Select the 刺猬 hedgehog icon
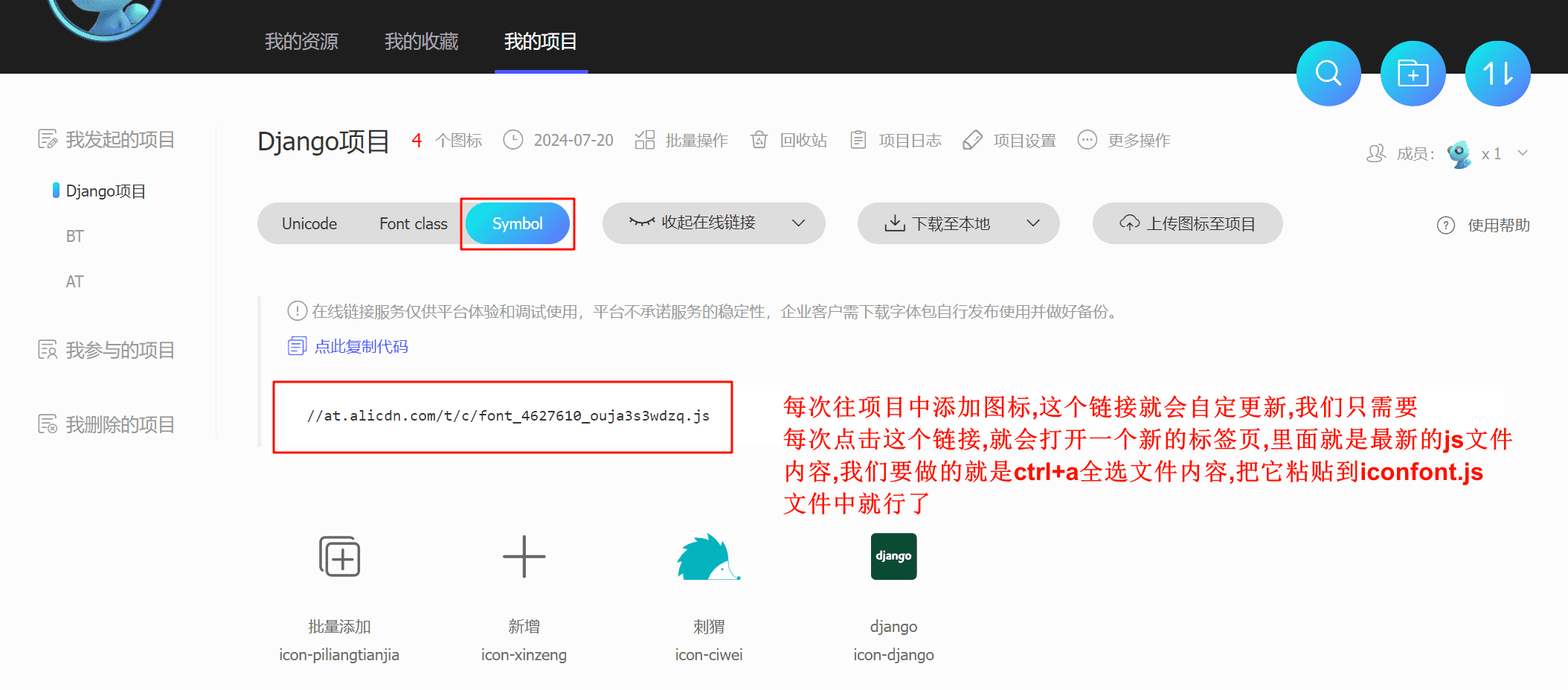The width and height of the screenshot is (1568, 690). pos(709,557)
